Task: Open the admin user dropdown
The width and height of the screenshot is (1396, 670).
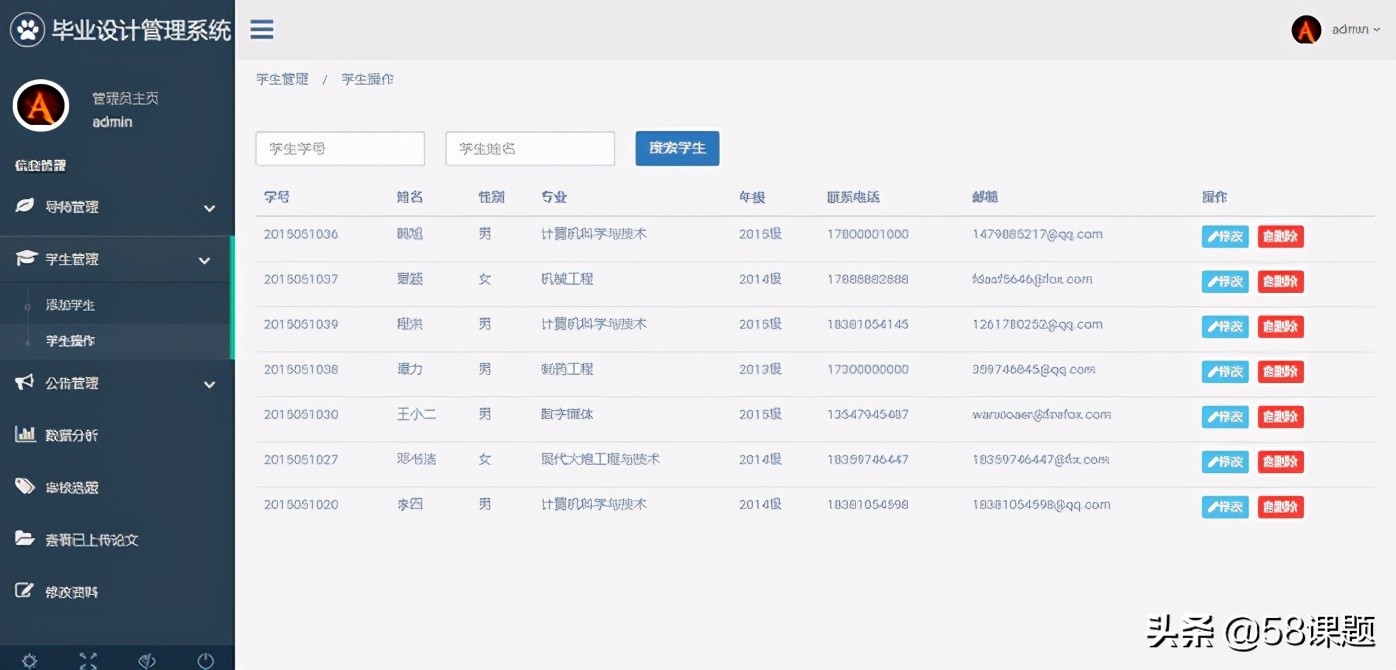Action: [x=1350, y=30]
